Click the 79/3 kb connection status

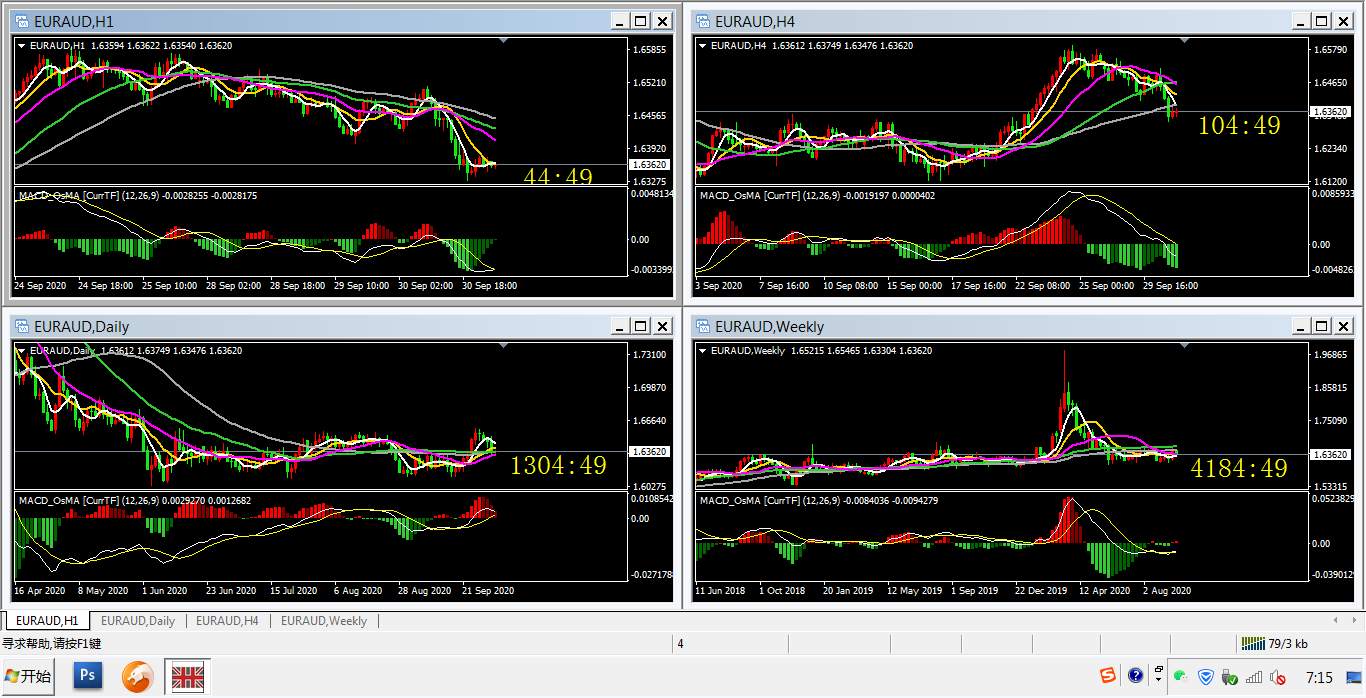click(1288, 644)
